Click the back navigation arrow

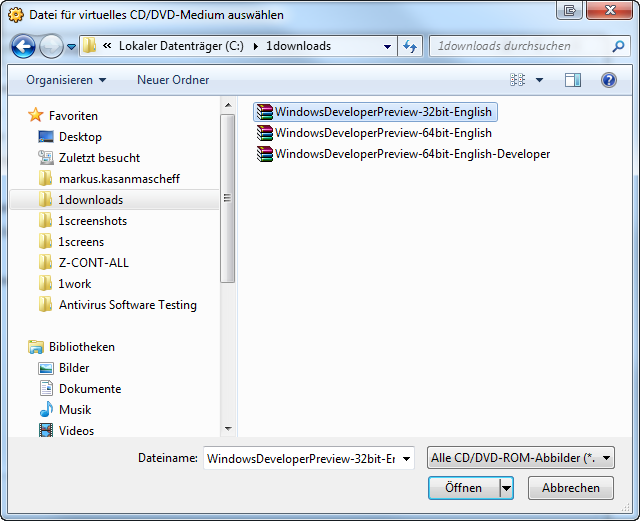[23, 46]
